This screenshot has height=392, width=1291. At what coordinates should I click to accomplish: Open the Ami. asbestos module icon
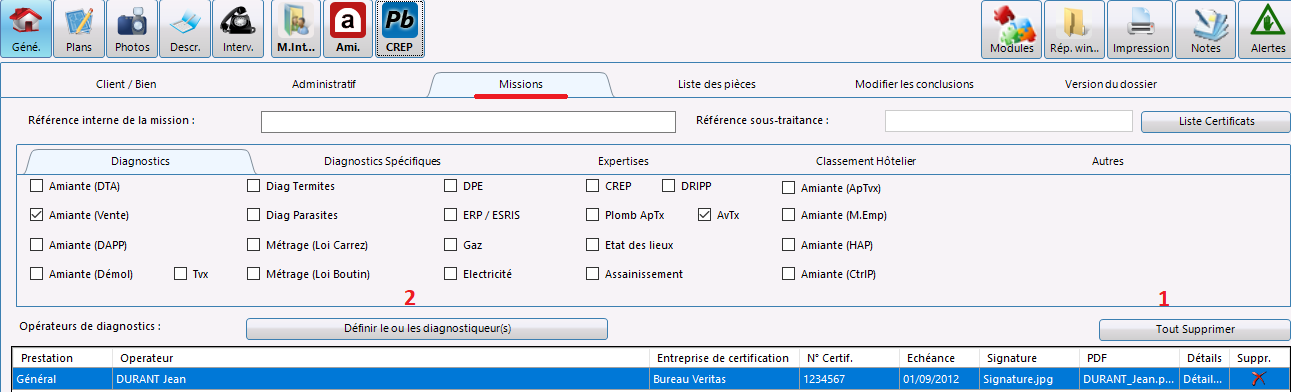[x=348, y=29]
